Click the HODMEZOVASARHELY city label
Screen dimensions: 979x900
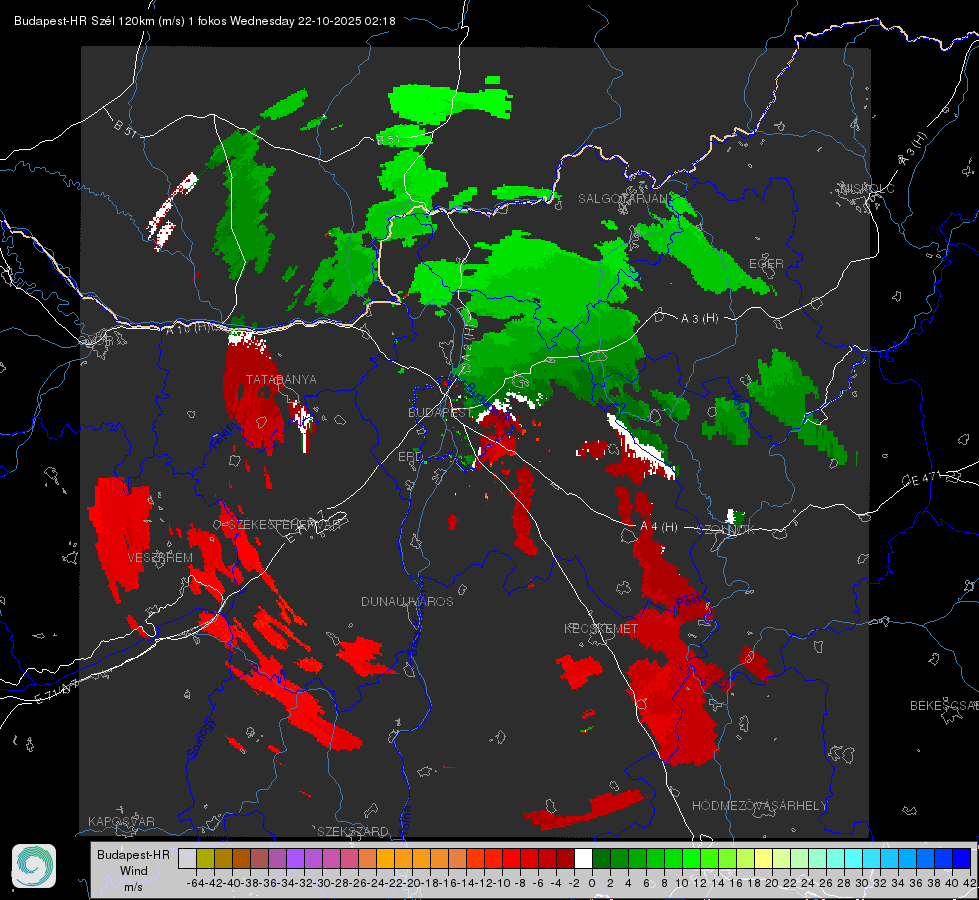(x=759, y=806)
